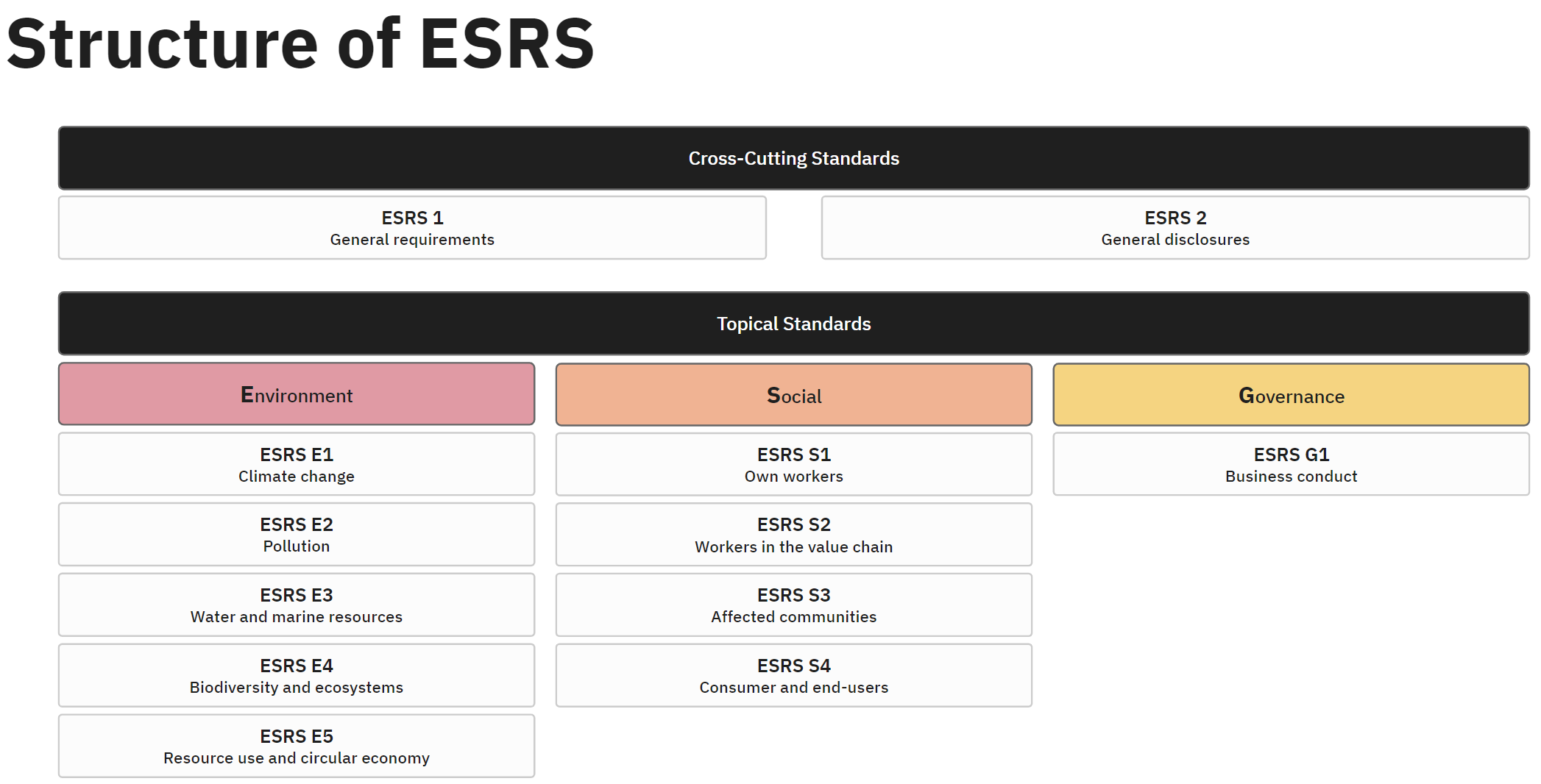Image resolution: width=1541 pixels, height=784 pixels.
Task: Click the pink Environment category header
Action: (x=296, y=394)
